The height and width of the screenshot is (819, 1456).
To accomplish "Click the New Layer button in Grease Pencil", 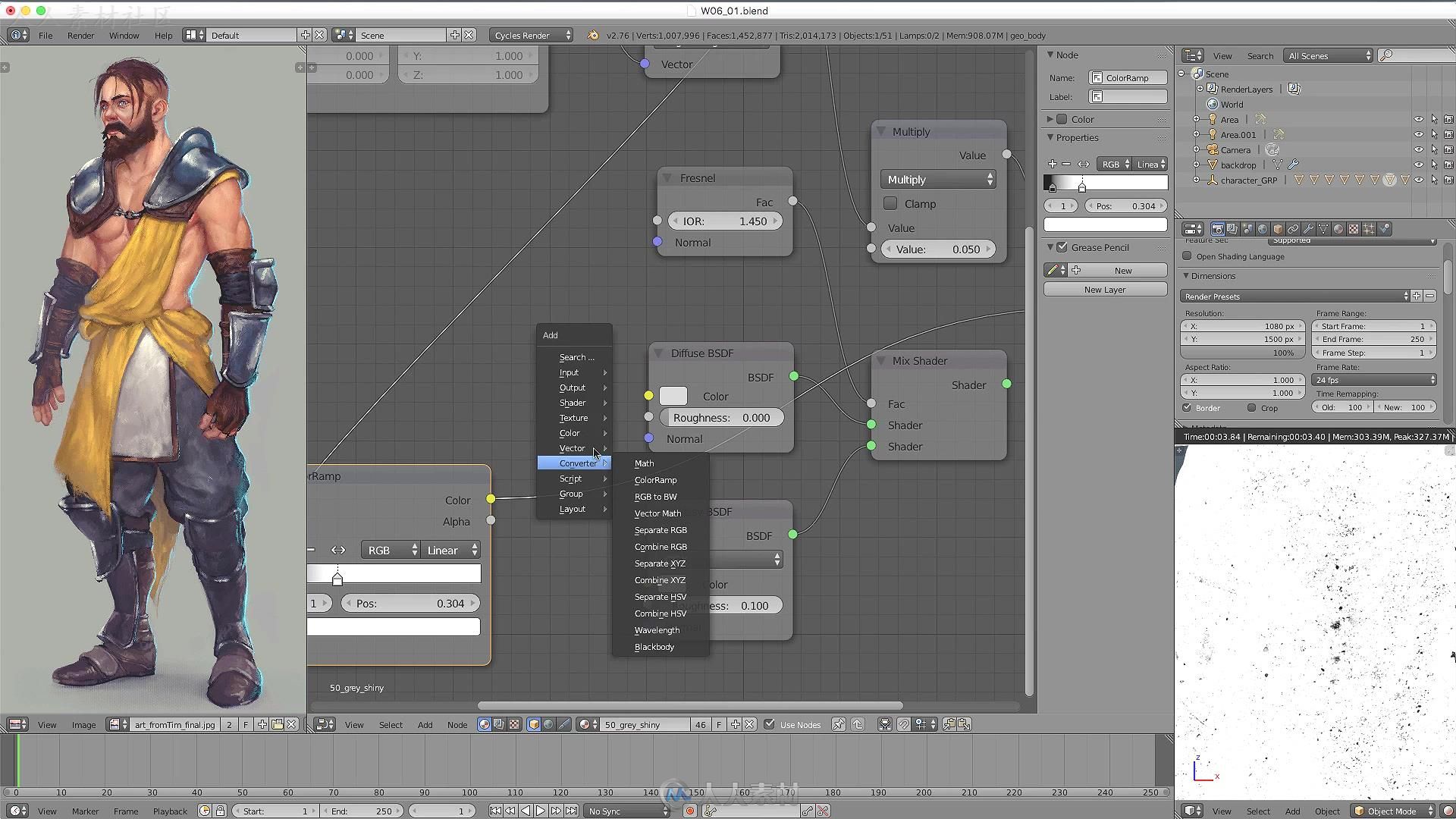I will (1104, 289).
